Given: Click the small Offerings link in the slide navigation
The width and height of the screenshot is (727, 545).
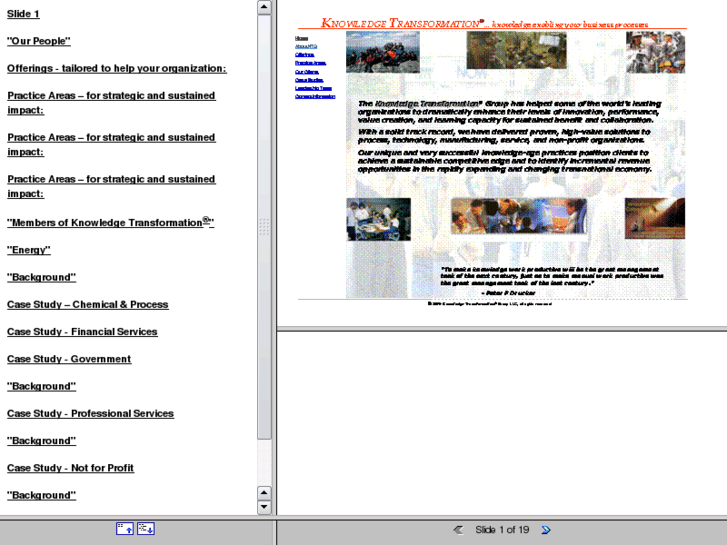Looking at the screenshot, I should point(305,55).
